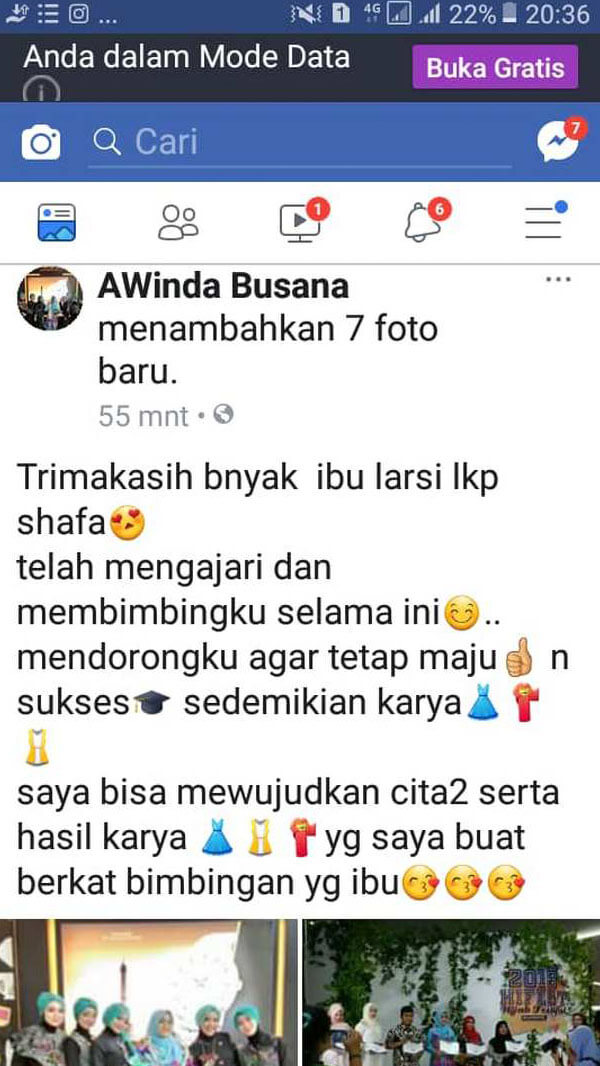Tap AWinda Busana profile picture

pyautogui.click(x=50, y=298)
